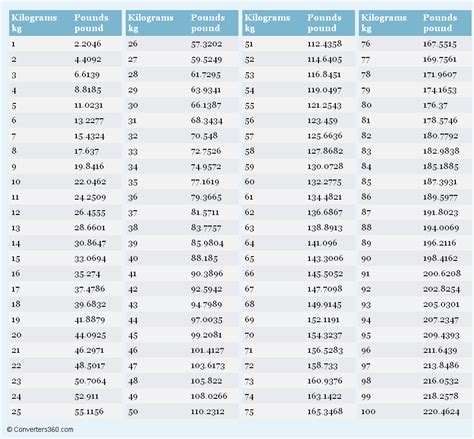Select the second Pounds pound header
474x439 pixels.
[207, 23]
